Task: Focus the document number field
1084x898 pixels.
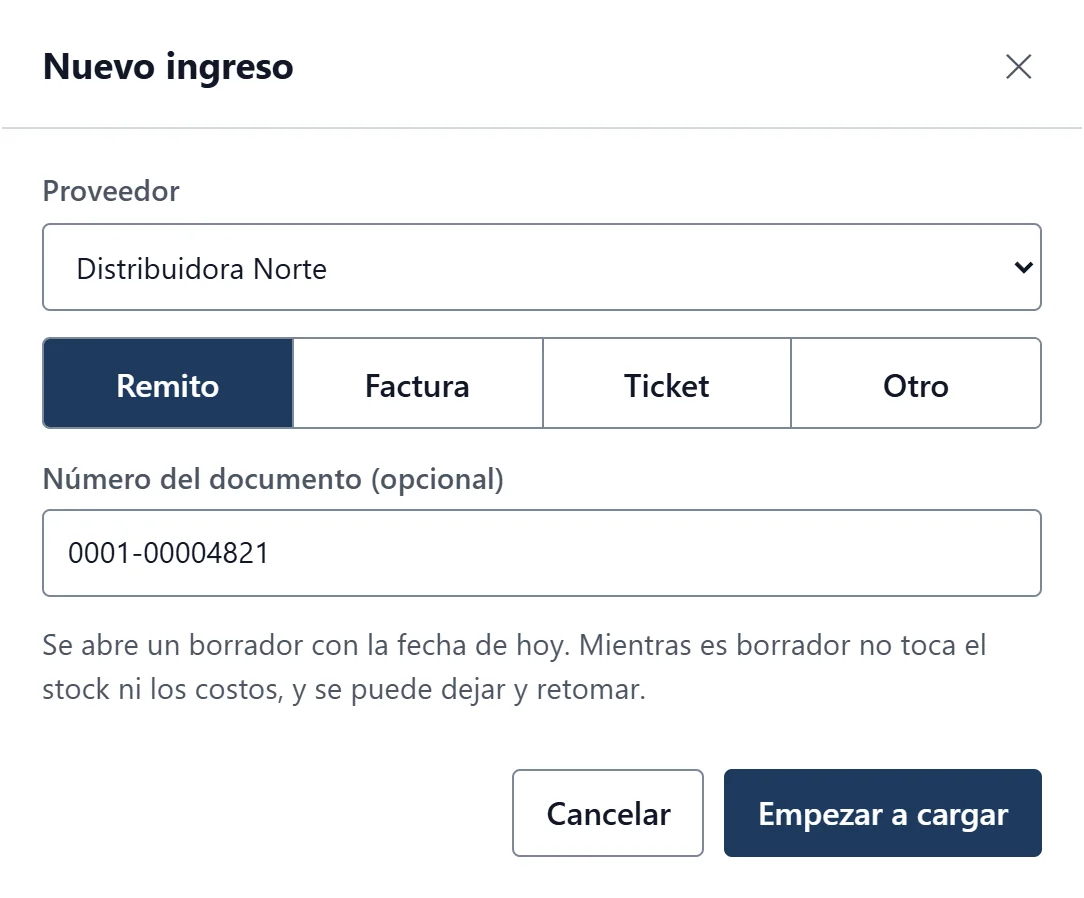Action: (542, 553)
